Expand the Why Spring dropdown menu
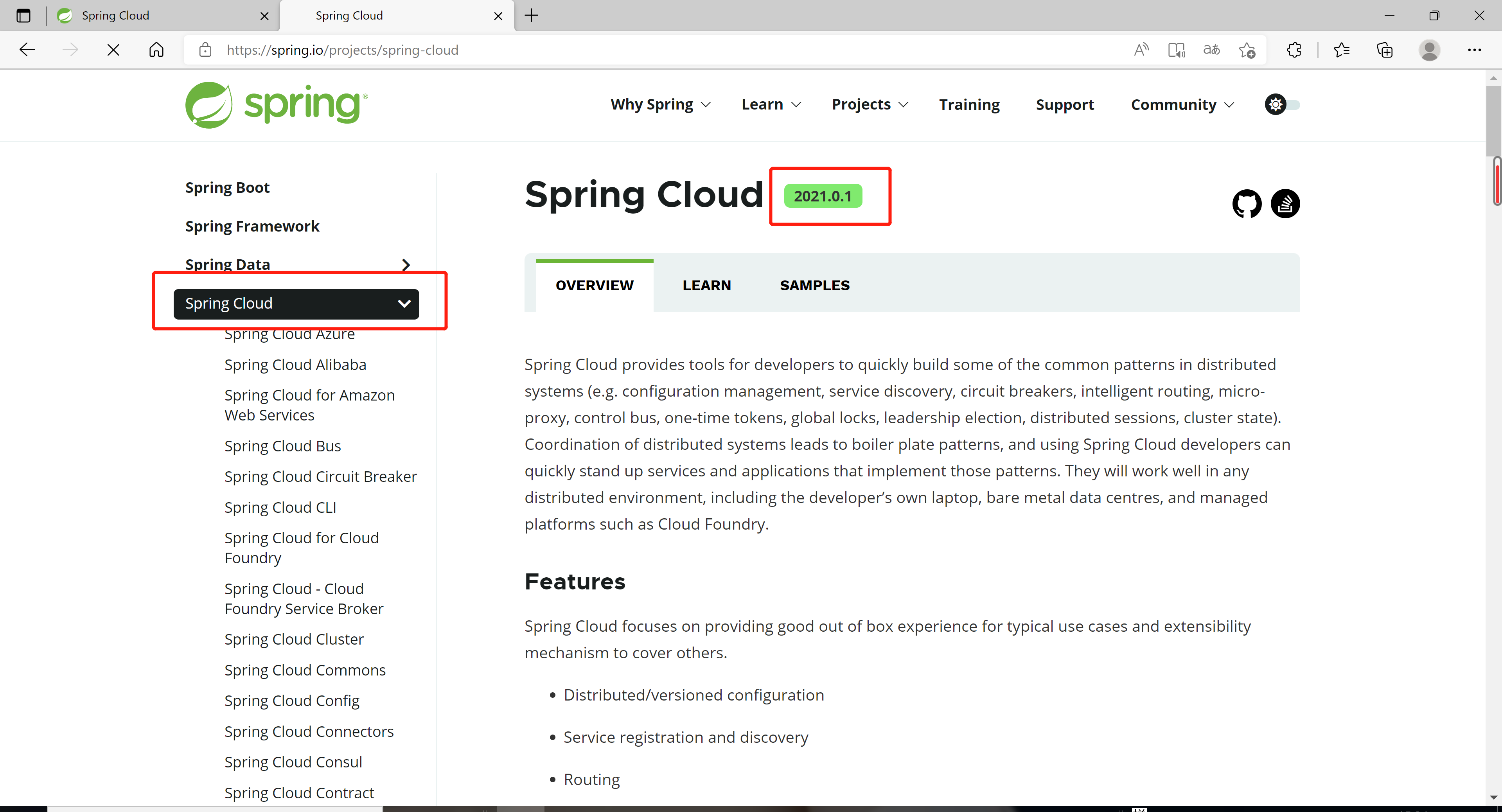Image resolution: width=1502 pixels, height=812 pixels. [660, 105]
